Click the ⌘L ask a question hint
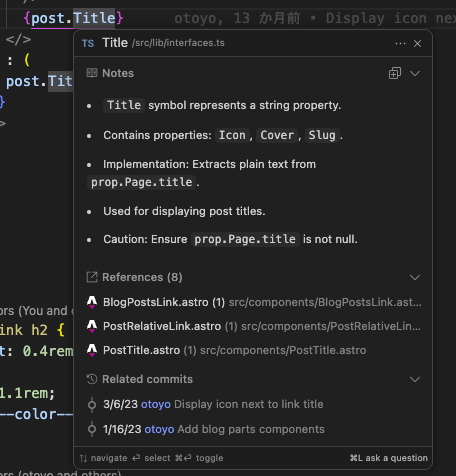Image resolution: width=456 pixels, height=476 pixels. click(389, 458)
